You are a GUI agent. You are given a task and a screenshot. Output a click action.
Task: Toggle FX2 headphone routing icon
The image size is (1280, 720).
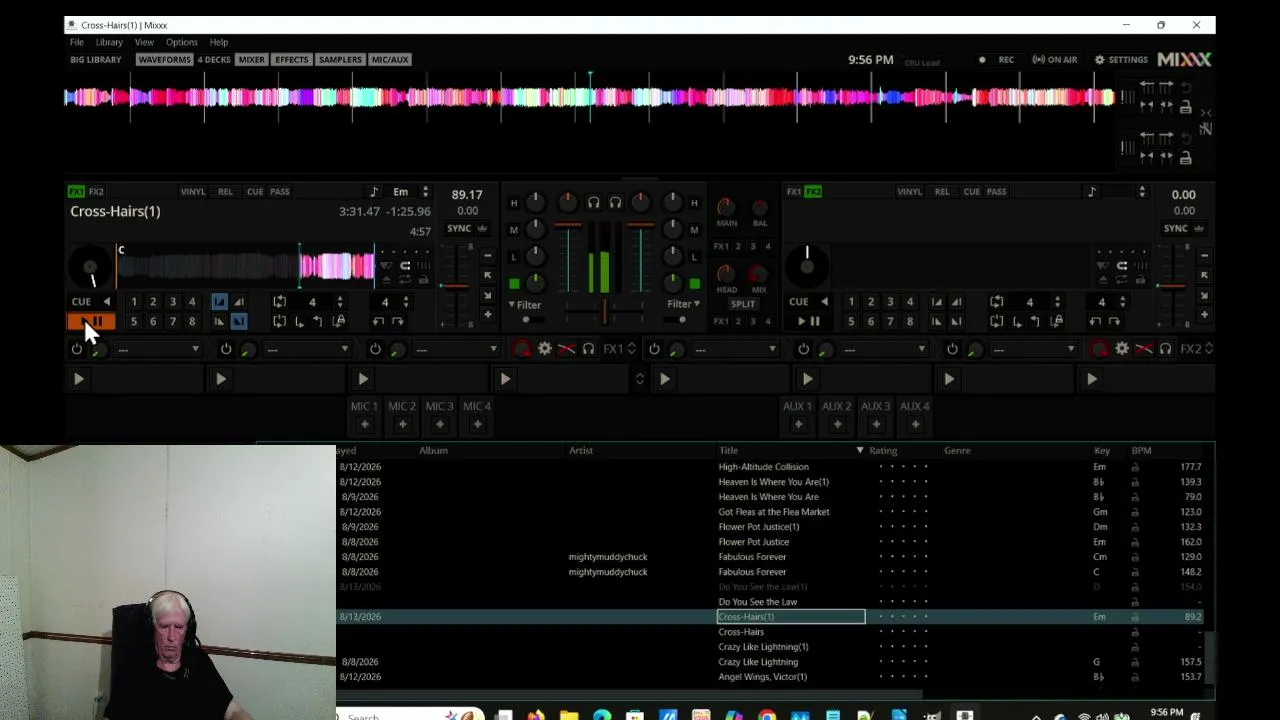coord(1165,349)
